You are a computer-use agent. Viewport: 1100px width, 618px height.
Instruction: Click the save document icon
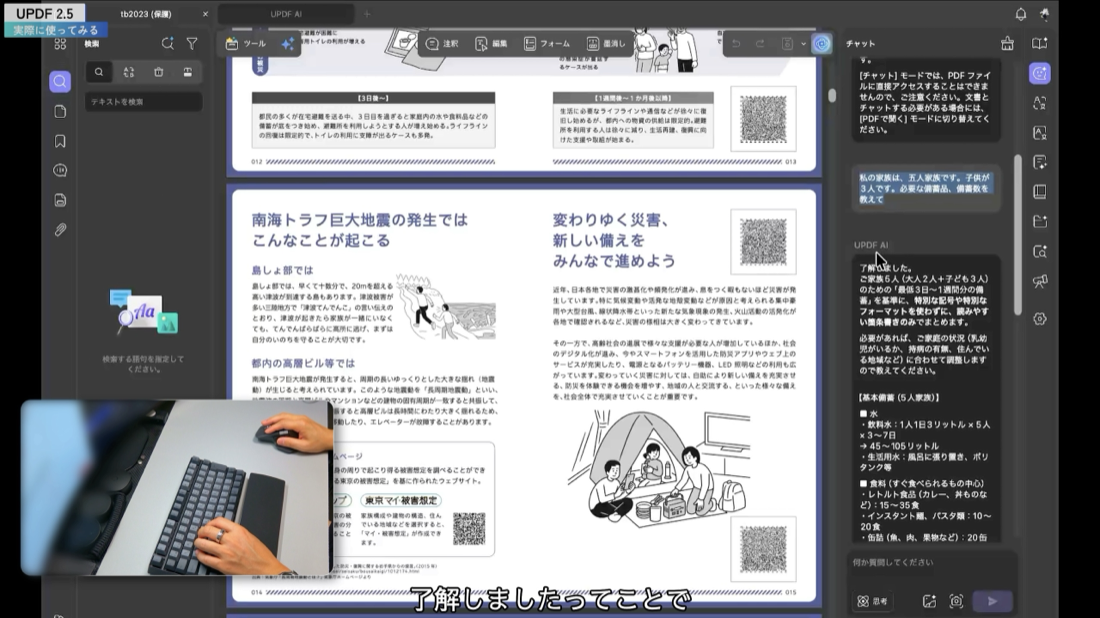pyautogui.click(x=787, y=43)
